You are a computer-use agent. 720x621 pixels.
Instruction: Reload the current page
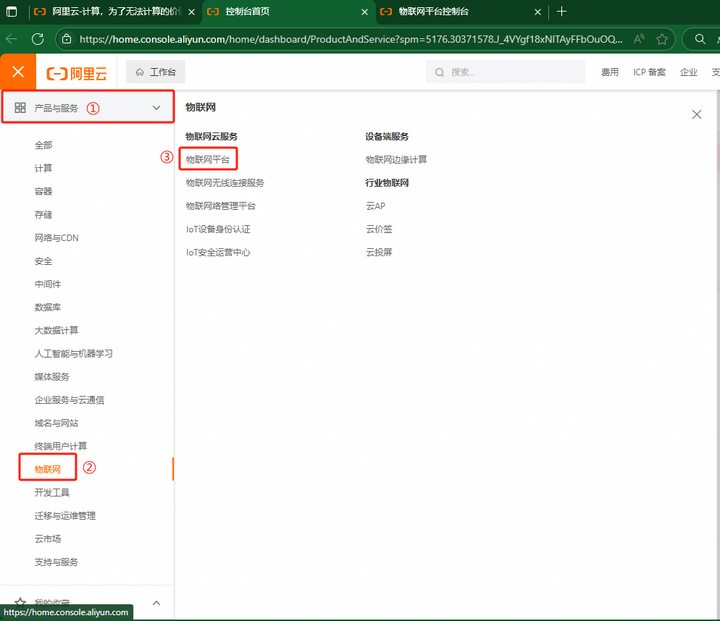[38, 39]
